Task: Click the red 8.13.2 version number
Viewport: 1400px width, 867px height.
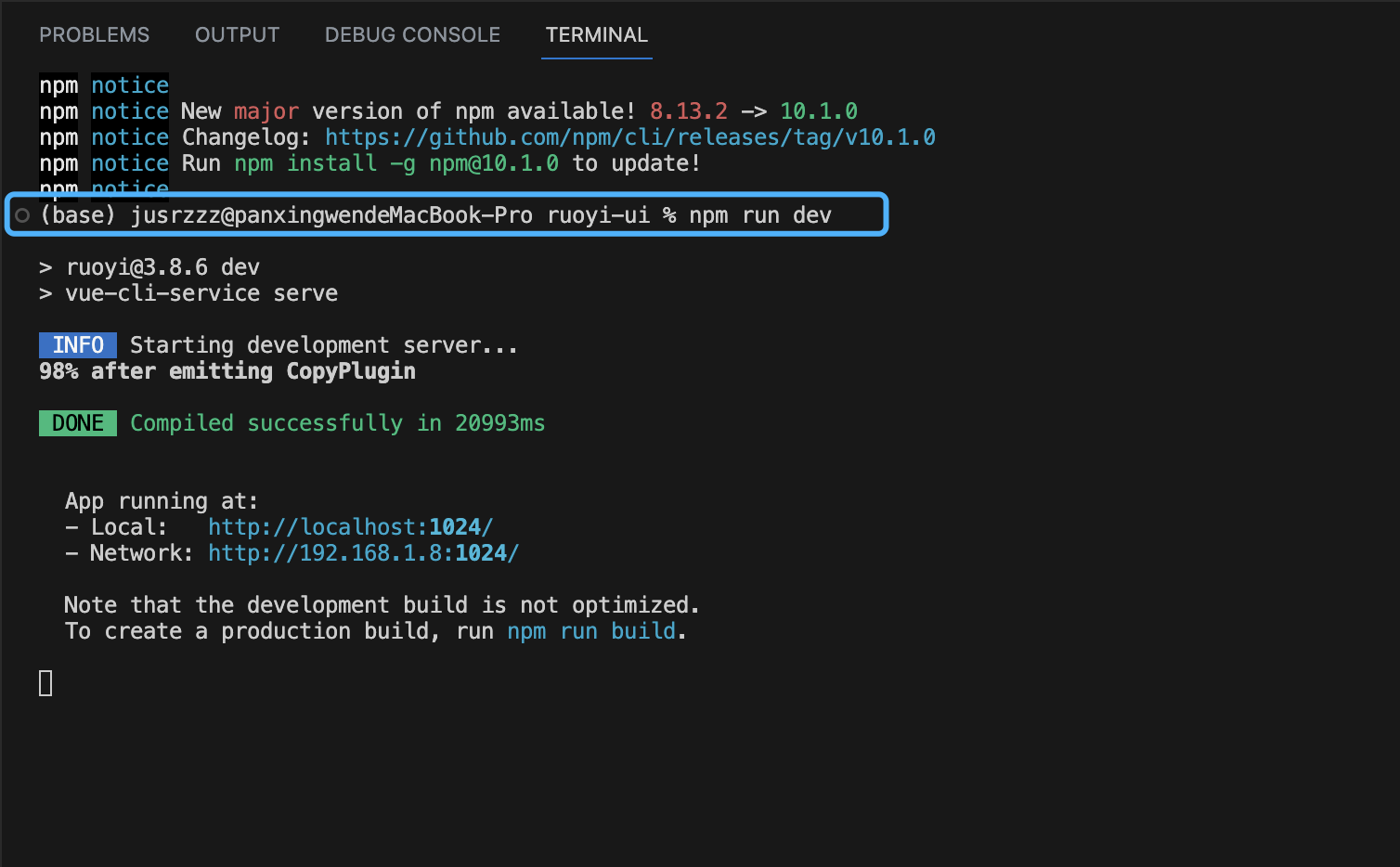Action: click(x=688, y=111)
